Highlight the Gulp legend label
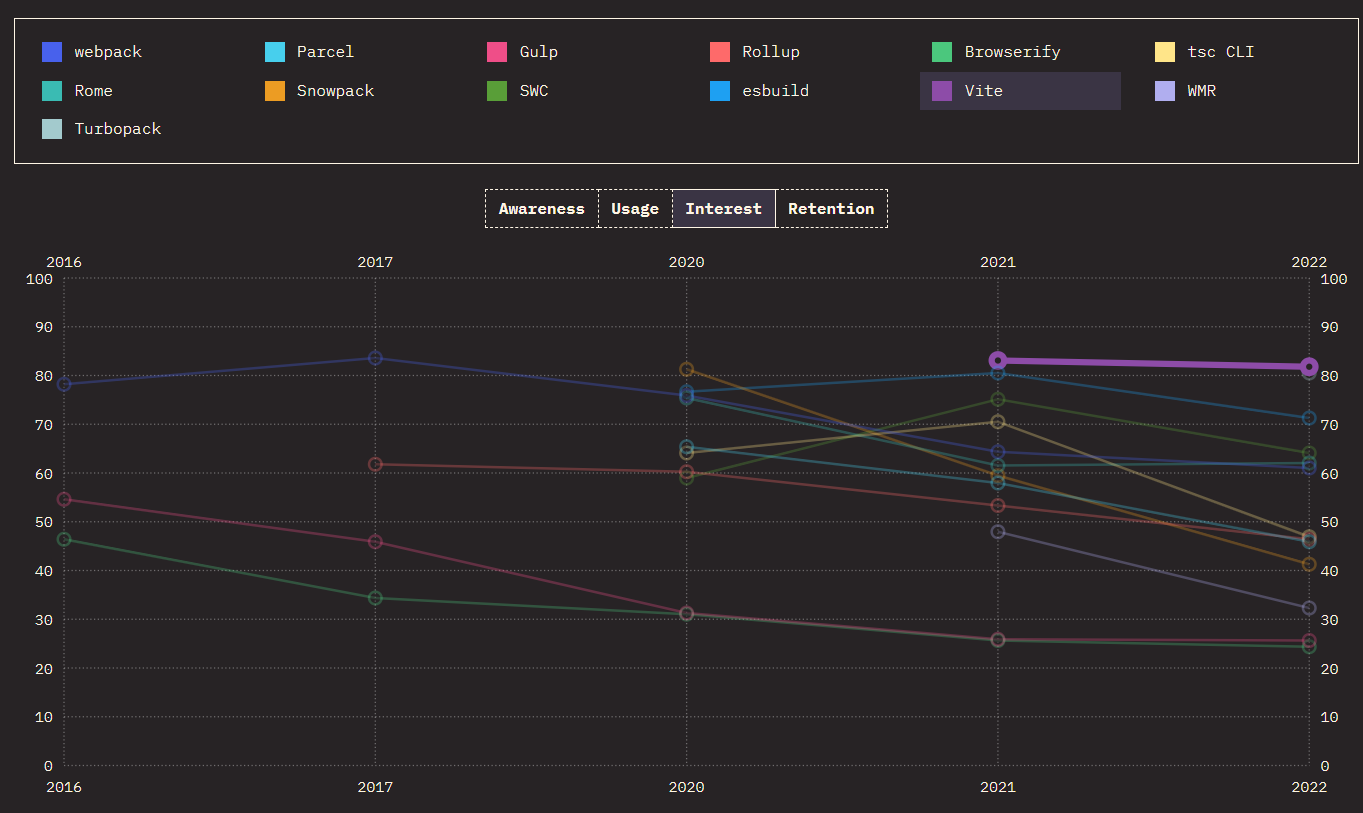The width and height of the screenshot is (1363, 813). pyautogui.click(x=539, y=52)
